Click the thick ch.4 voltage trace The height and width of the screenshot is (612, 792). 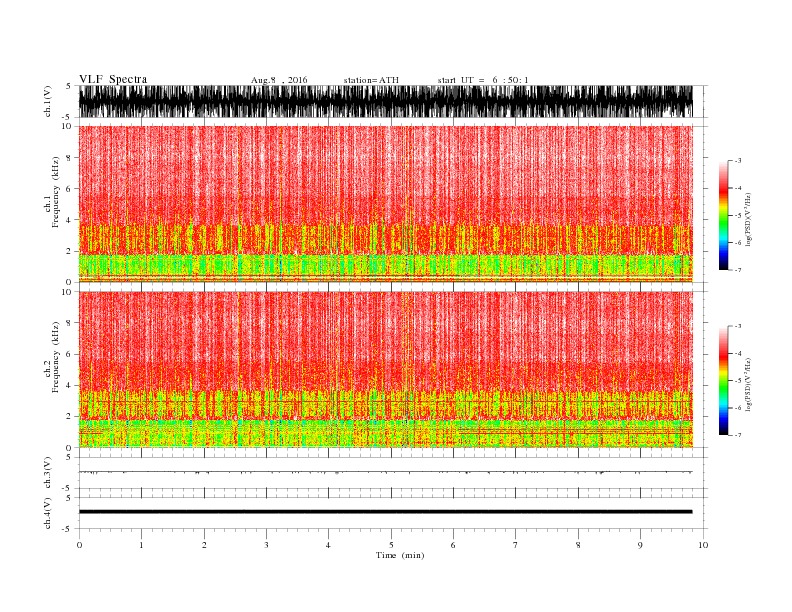pos(385,512)
